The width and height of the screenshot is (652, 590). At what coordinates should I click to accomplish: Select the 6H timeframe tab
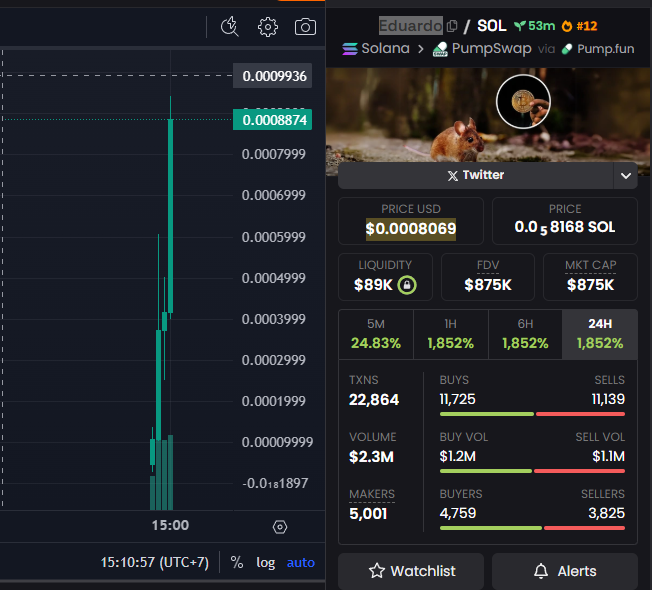[x=525, y=334]
